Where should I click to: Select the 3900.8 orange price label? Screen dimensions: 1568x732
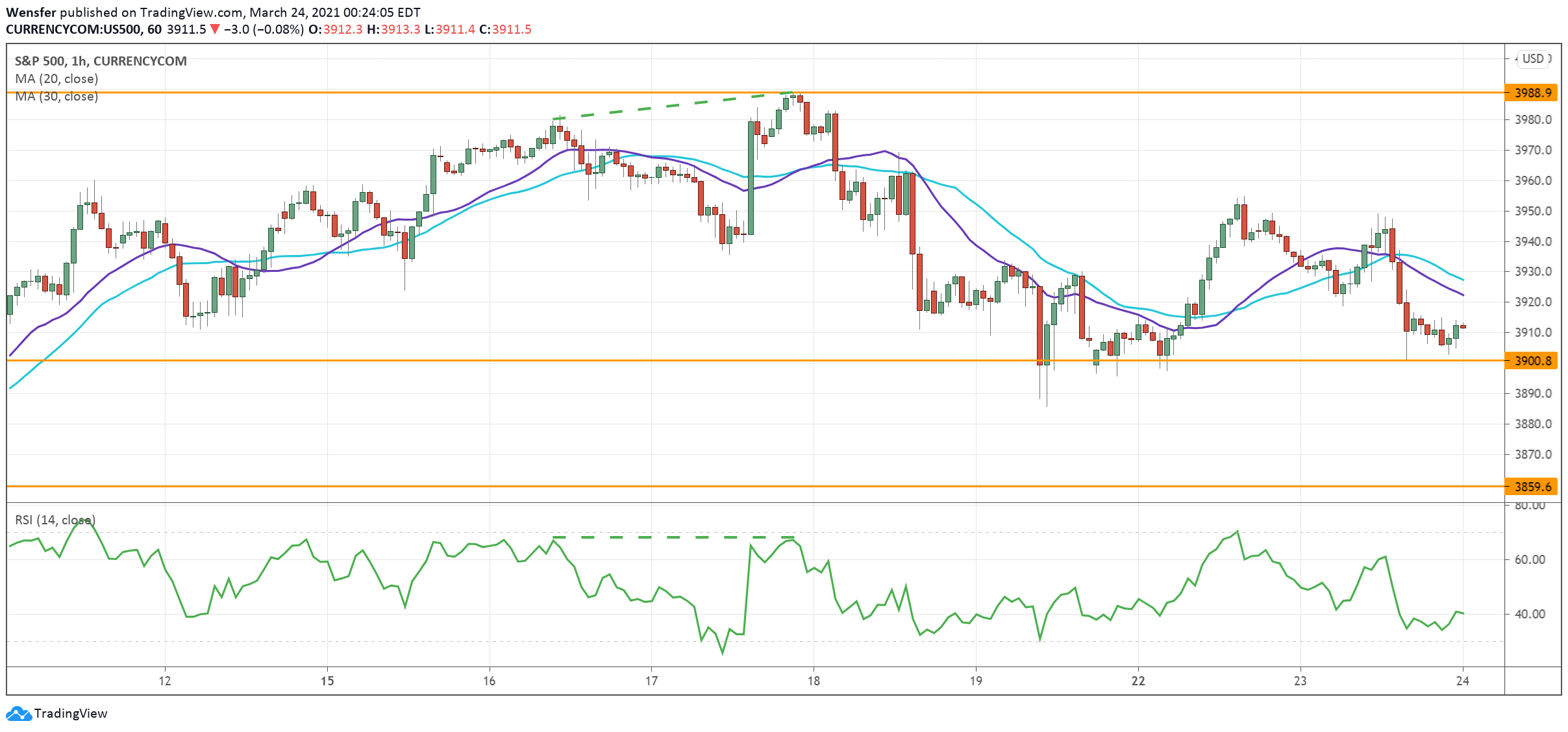point(1532,361)
